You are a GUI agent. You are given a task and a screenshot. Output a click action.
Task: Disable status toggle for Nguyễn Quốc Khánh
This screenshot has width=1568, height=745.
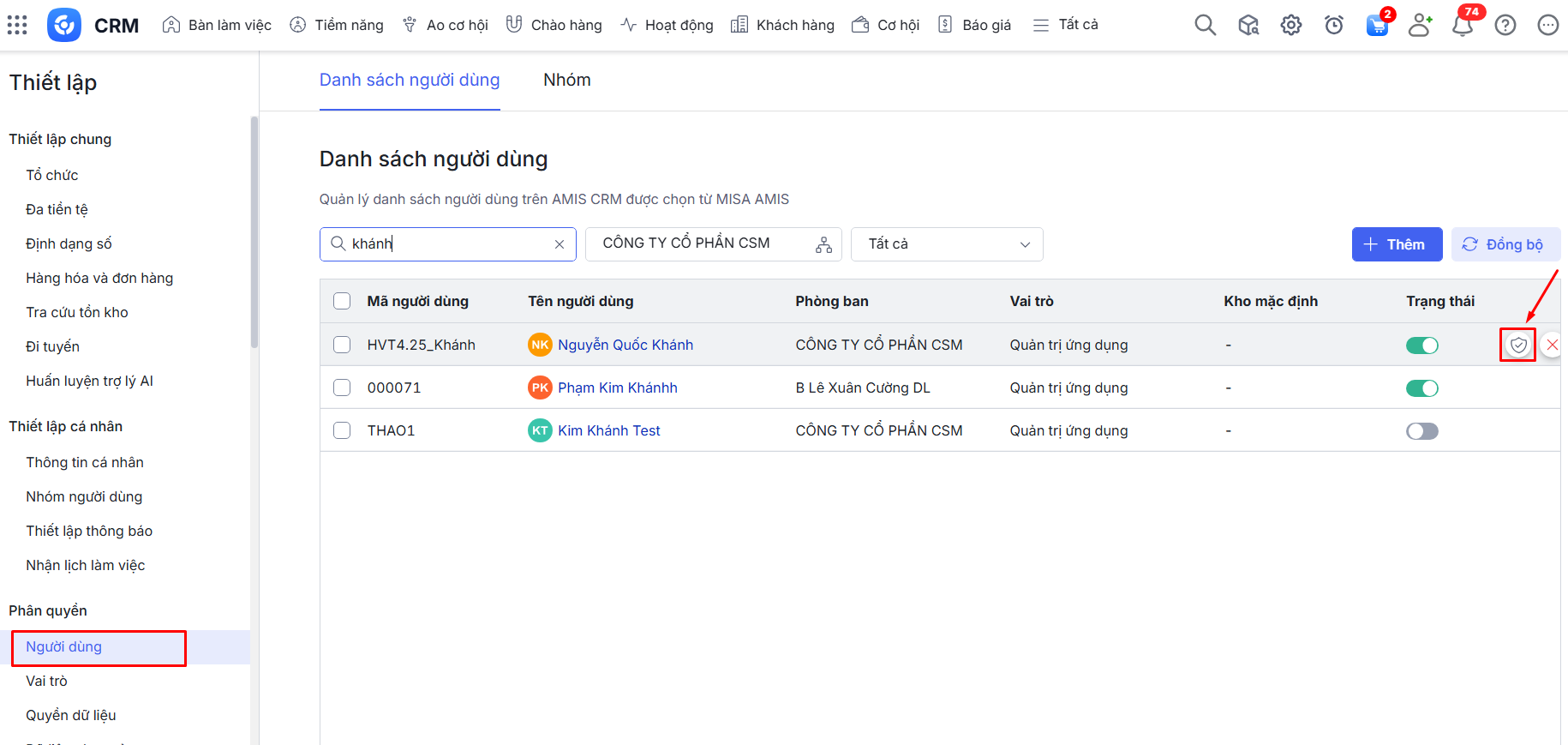click(x=1421, y=345)
